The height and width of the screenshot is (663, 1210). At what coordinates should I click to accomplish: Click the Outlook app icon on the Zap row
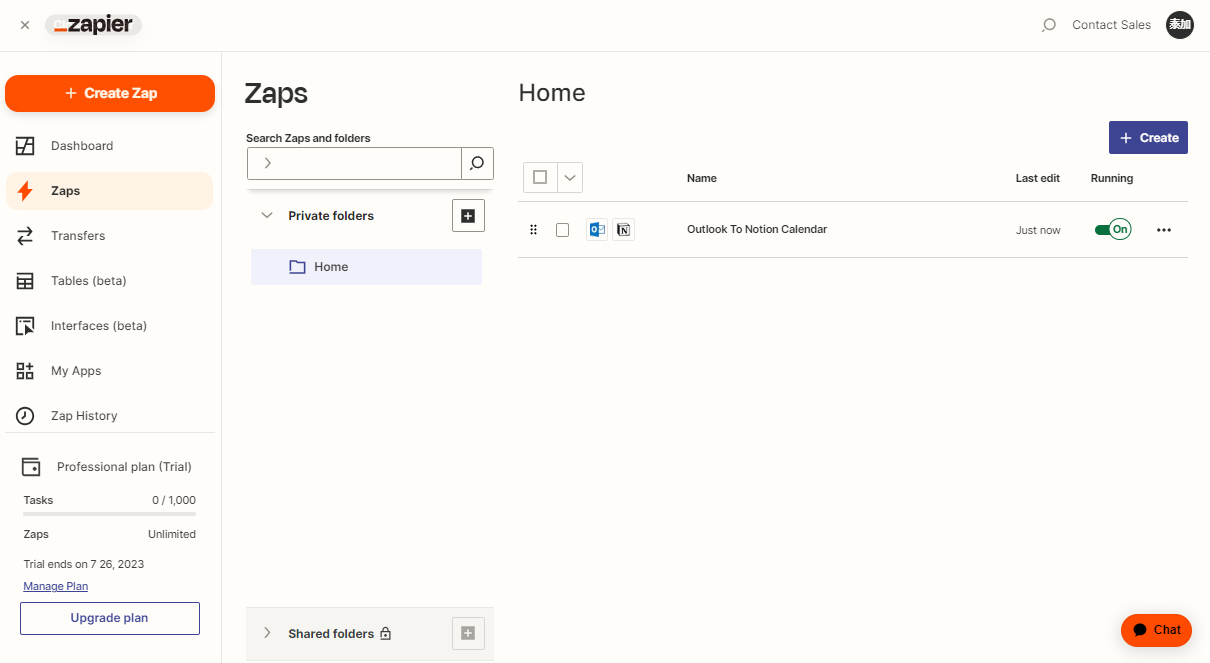point(597,230)
